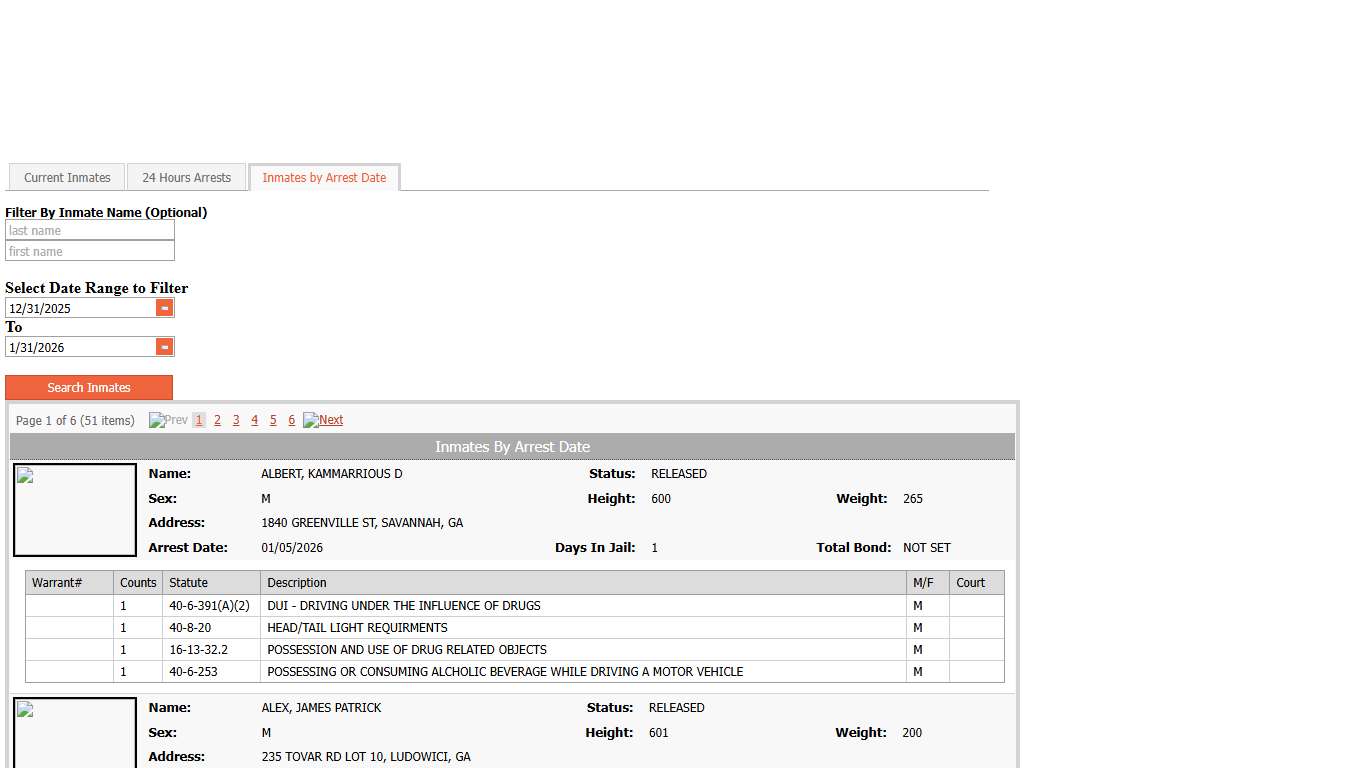Switch to the 24 Hours Arrests tab
Screen dimensions: 1366x768
186,178
